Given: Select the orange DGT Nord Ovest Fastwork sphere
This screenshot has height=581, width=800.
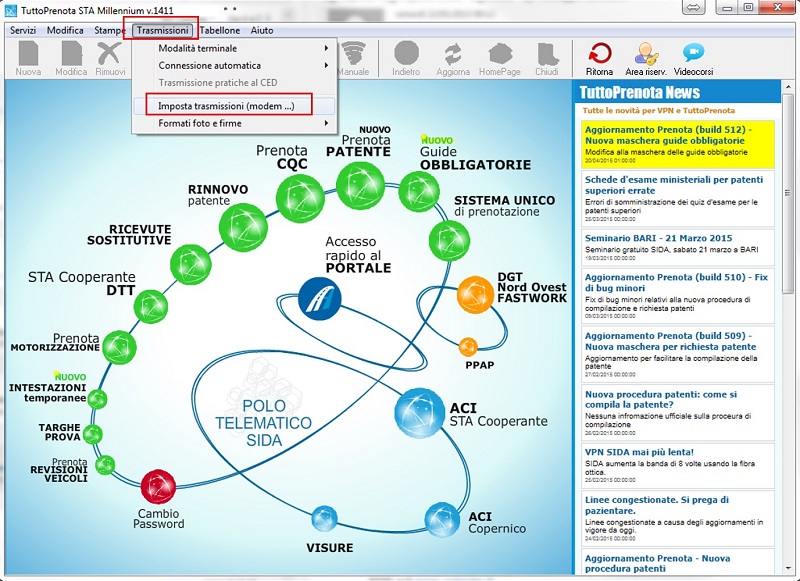Looking at the screenshot, I should [x=475, y=296].
